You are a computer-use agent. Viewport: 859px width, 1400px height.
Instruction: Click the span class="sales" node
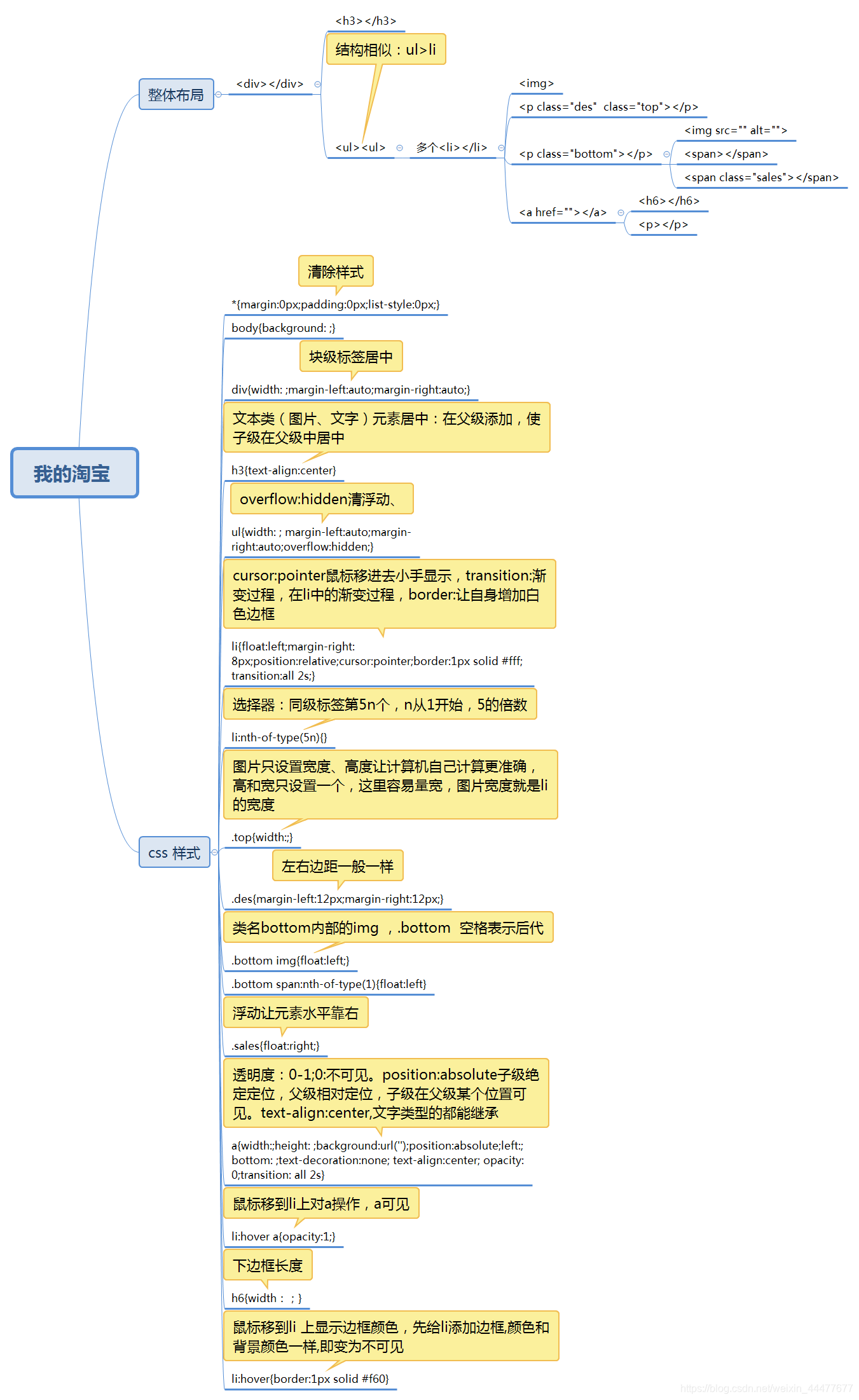[x=761, y=177]
